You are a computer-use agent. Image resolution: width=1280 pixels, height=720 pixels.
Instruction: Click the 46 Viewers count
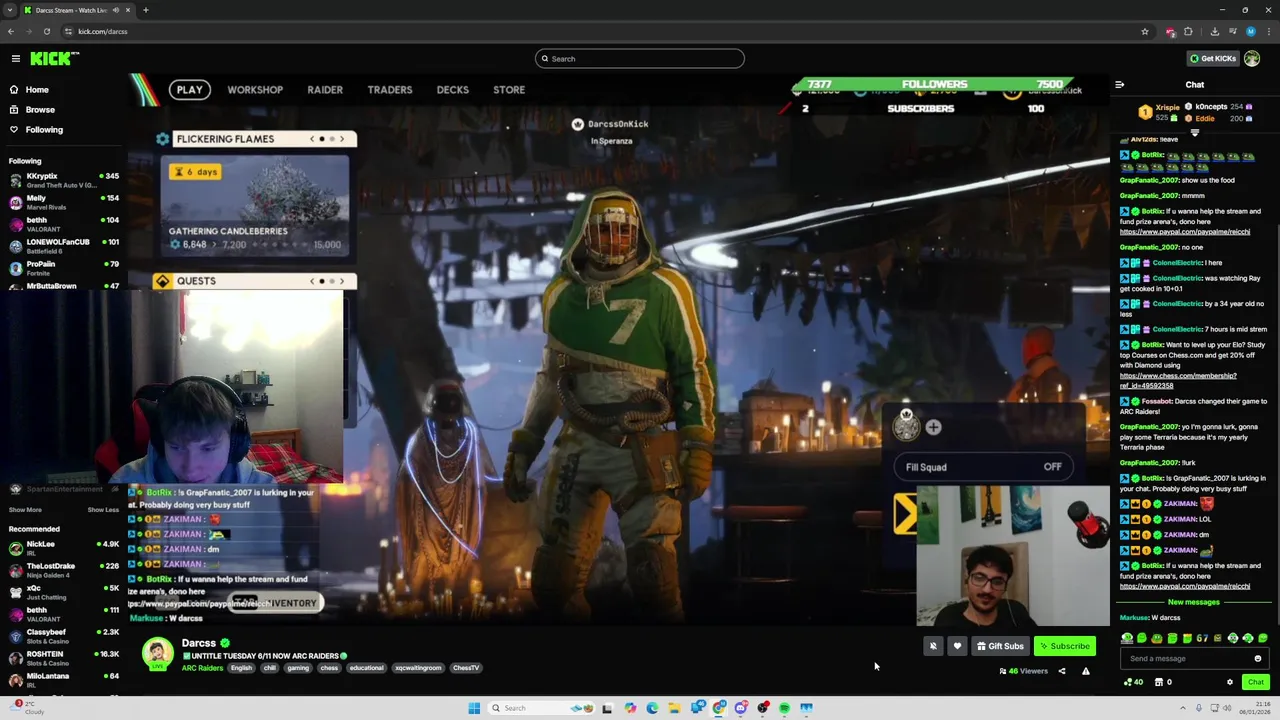coord(1024,671)
